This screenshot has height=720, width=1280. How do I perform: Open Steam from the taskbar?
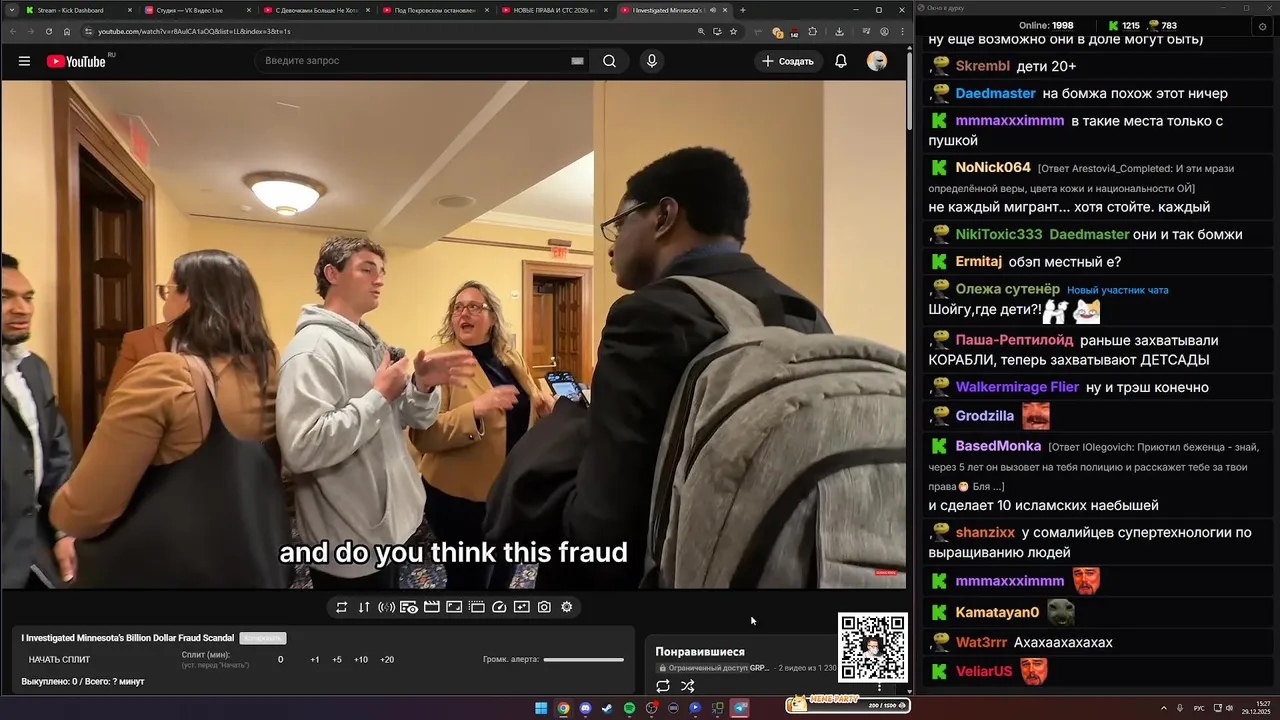click(607, 708)
